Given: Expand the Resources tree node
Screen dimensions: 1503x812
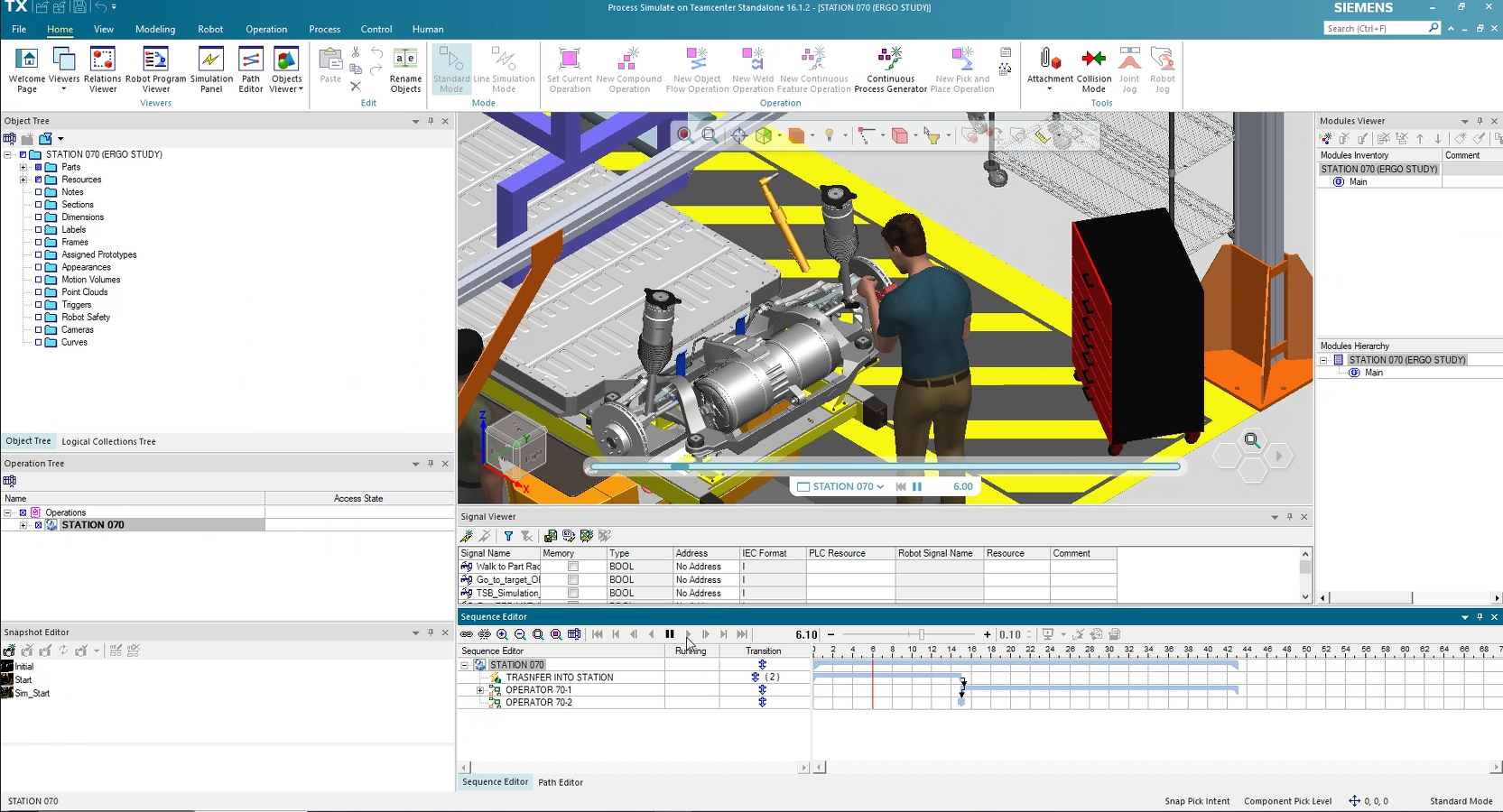Looking at the screenshot, I should [23, 180].
